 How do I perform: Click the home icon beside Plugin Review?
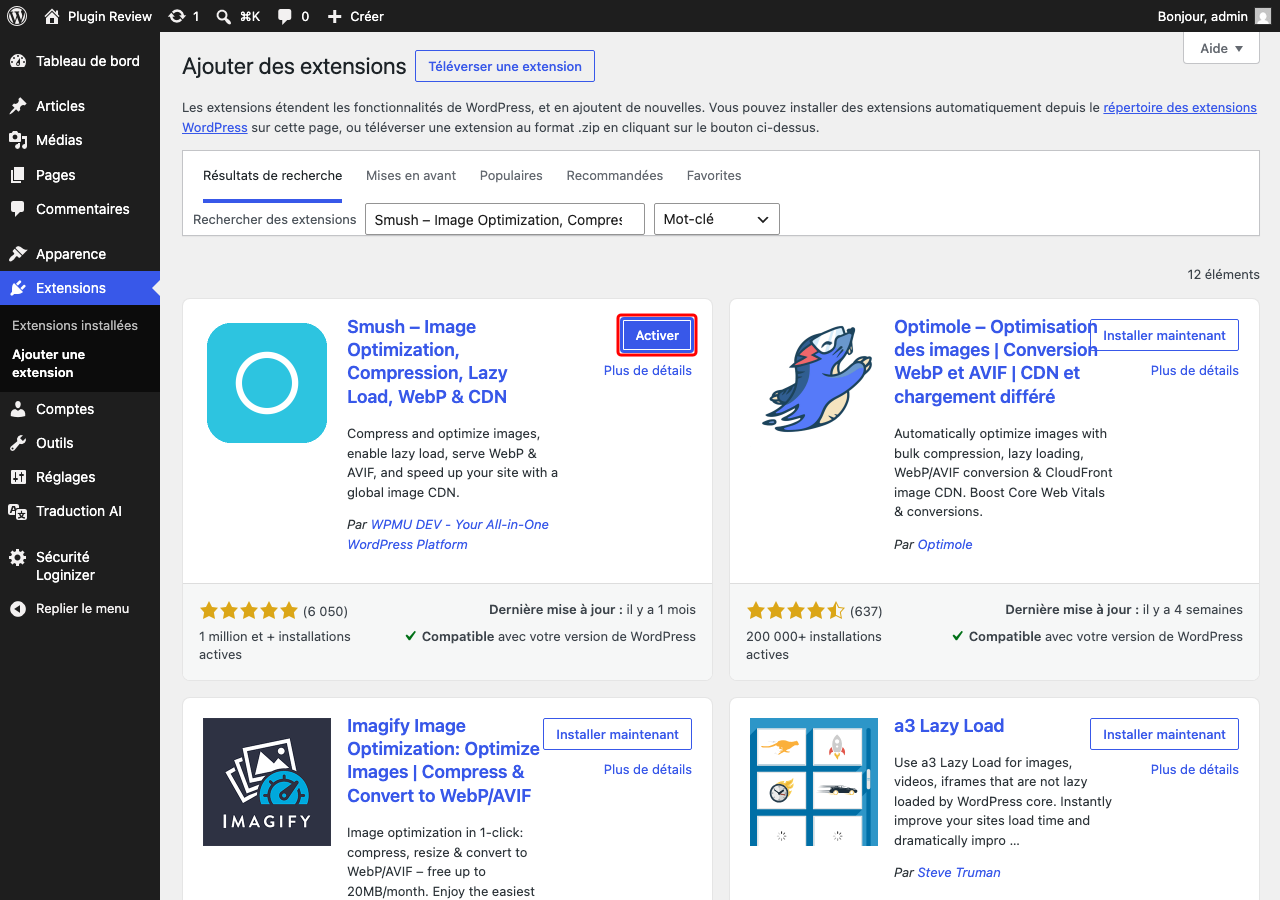point(52,16)
